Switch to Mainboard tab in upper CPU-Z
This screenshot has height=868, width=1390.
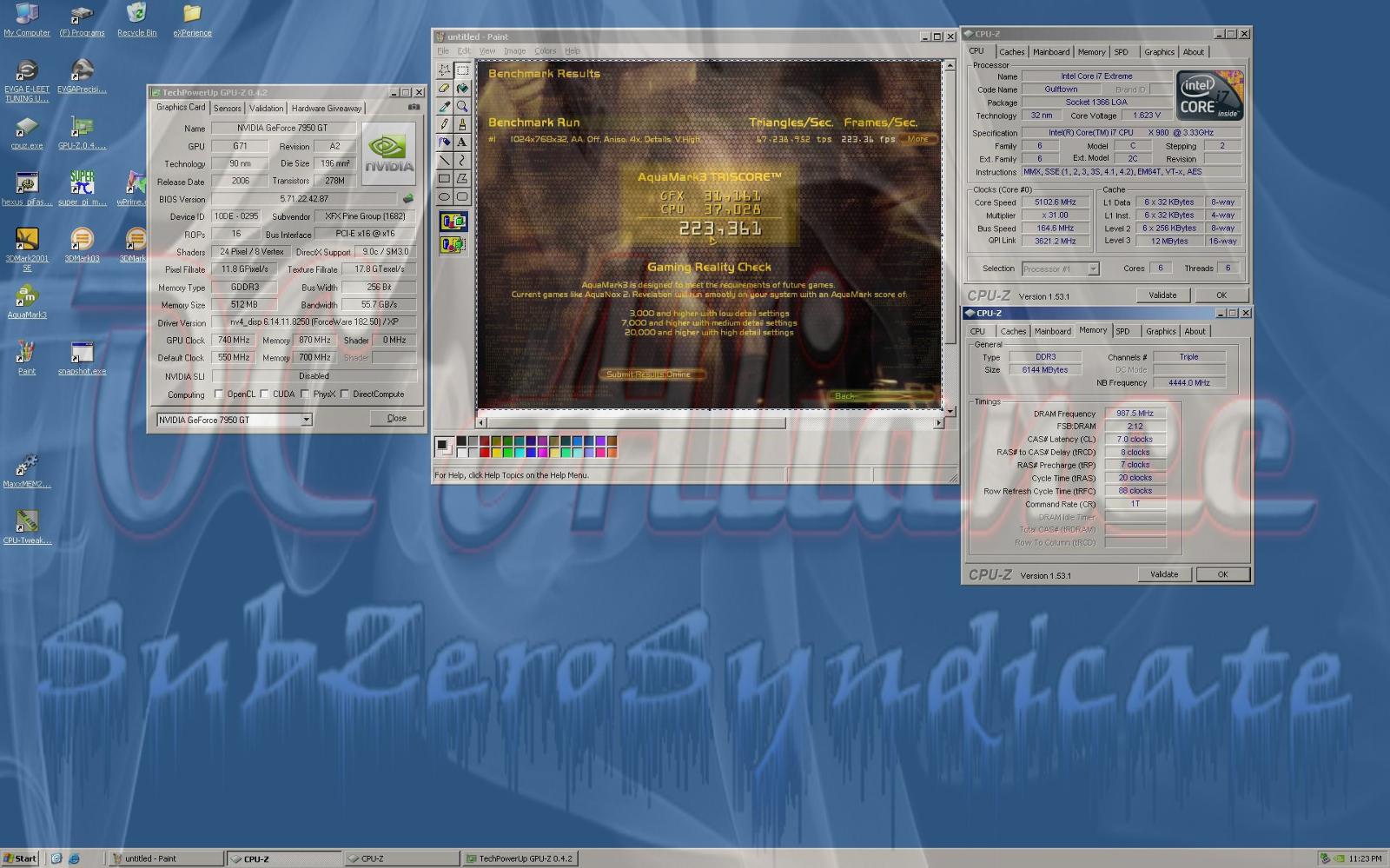point(1051,52)
